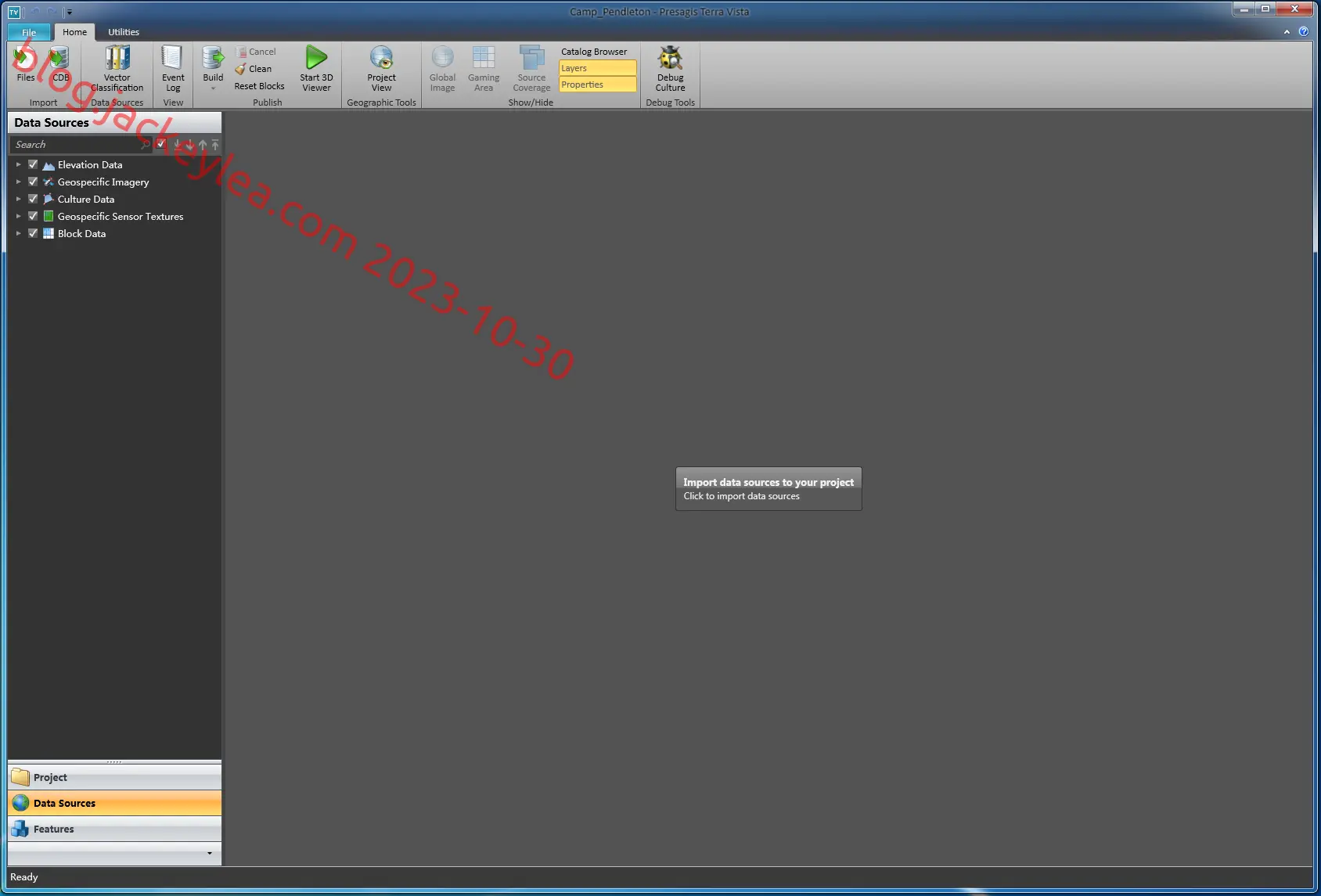1321x896 pixels.
Task: Open the Event Log viewer
Action: pyautogui.click(x=173, y=69)
